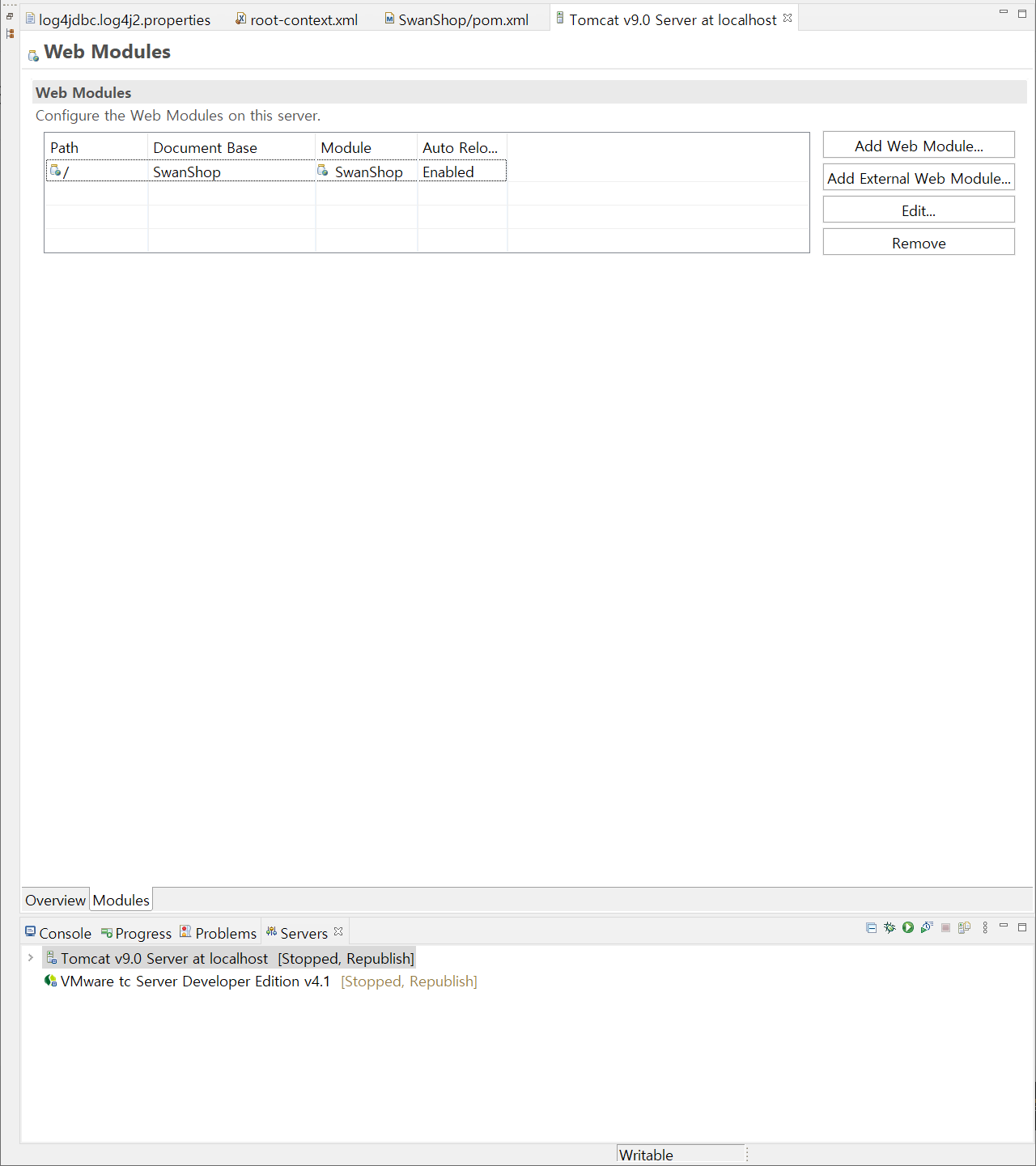Viewport: 1036px width, 1166px height.
Task: Click the SwanShop module icon in table
Action: click(323, 171)
